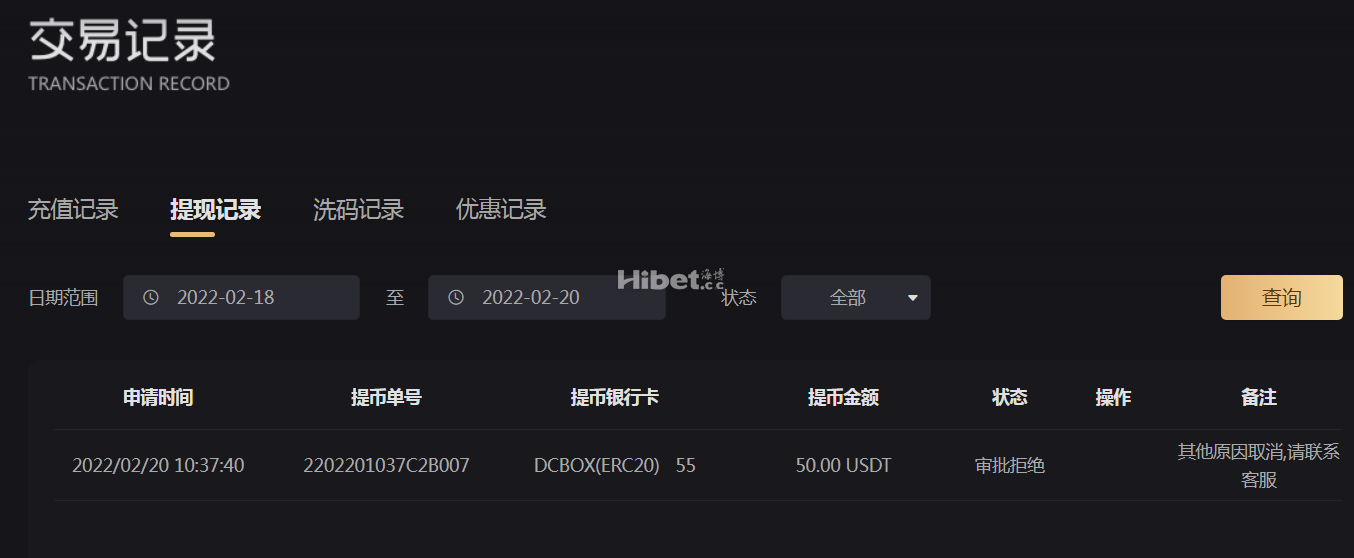Click the 审批拒绝 status cell
The height and width of the screenshot is (558, 1354).
pyautogui.click(x=1010, y=466)
